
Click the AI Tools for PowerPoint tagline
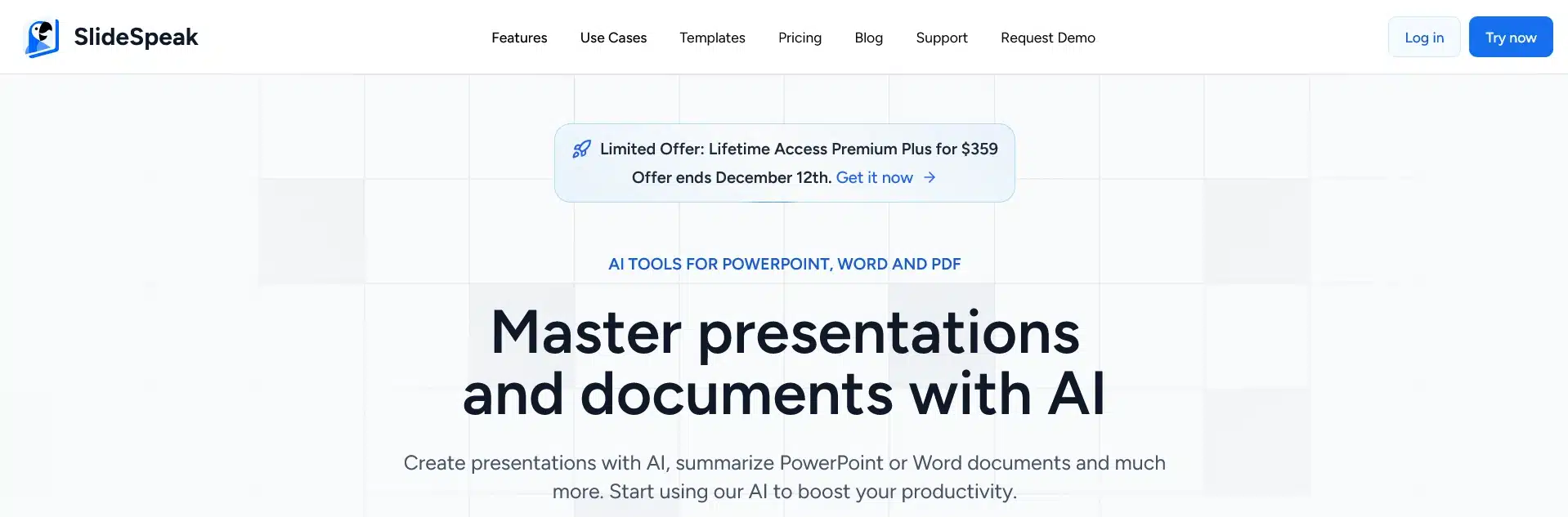[x=784, y=264]
